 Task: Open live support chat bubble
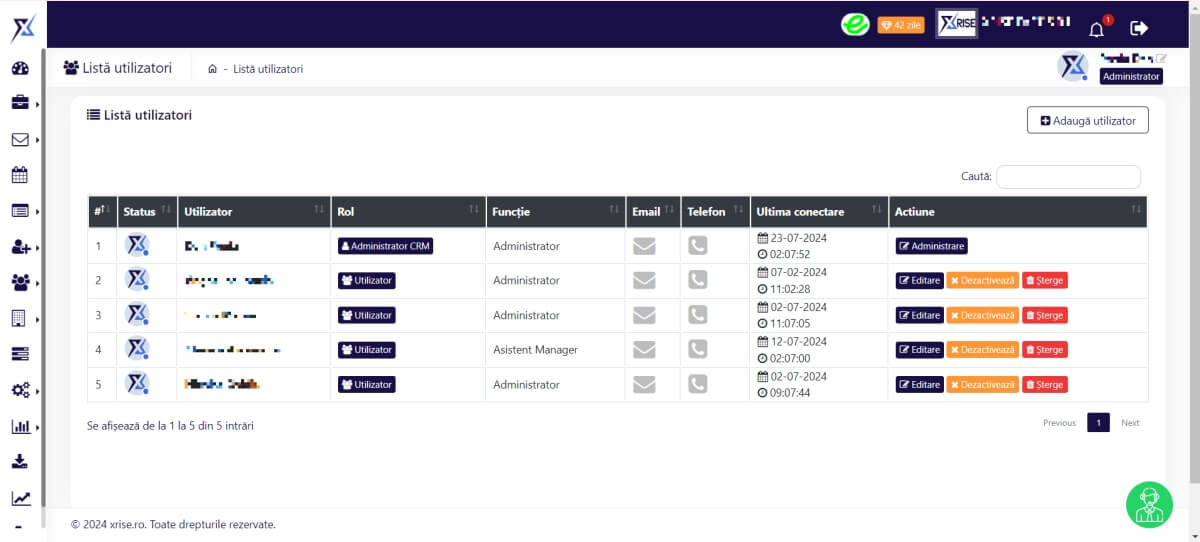click(x=1149, y=504)
